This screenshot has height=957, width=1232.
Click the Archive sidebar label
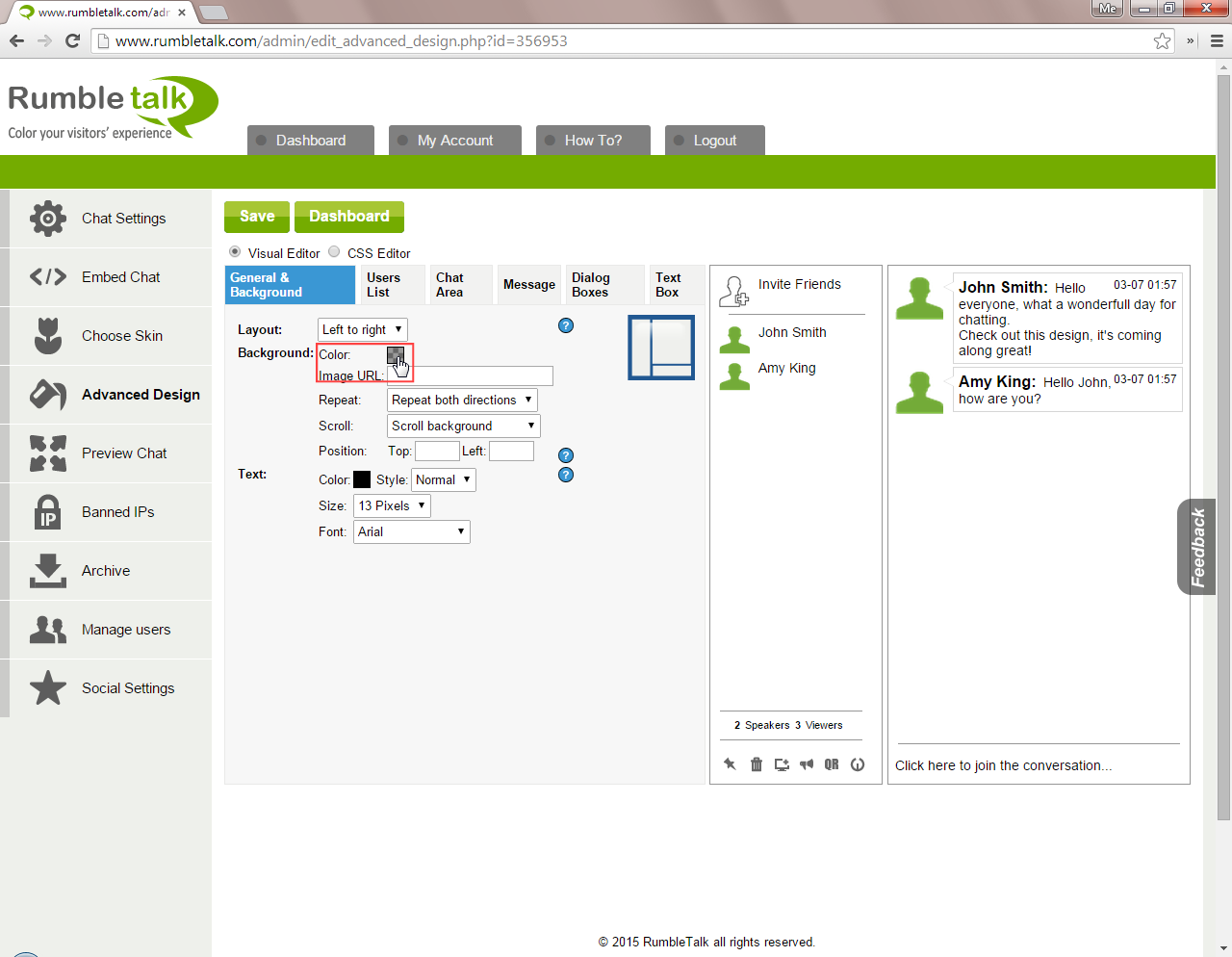[x=106, y=571]
